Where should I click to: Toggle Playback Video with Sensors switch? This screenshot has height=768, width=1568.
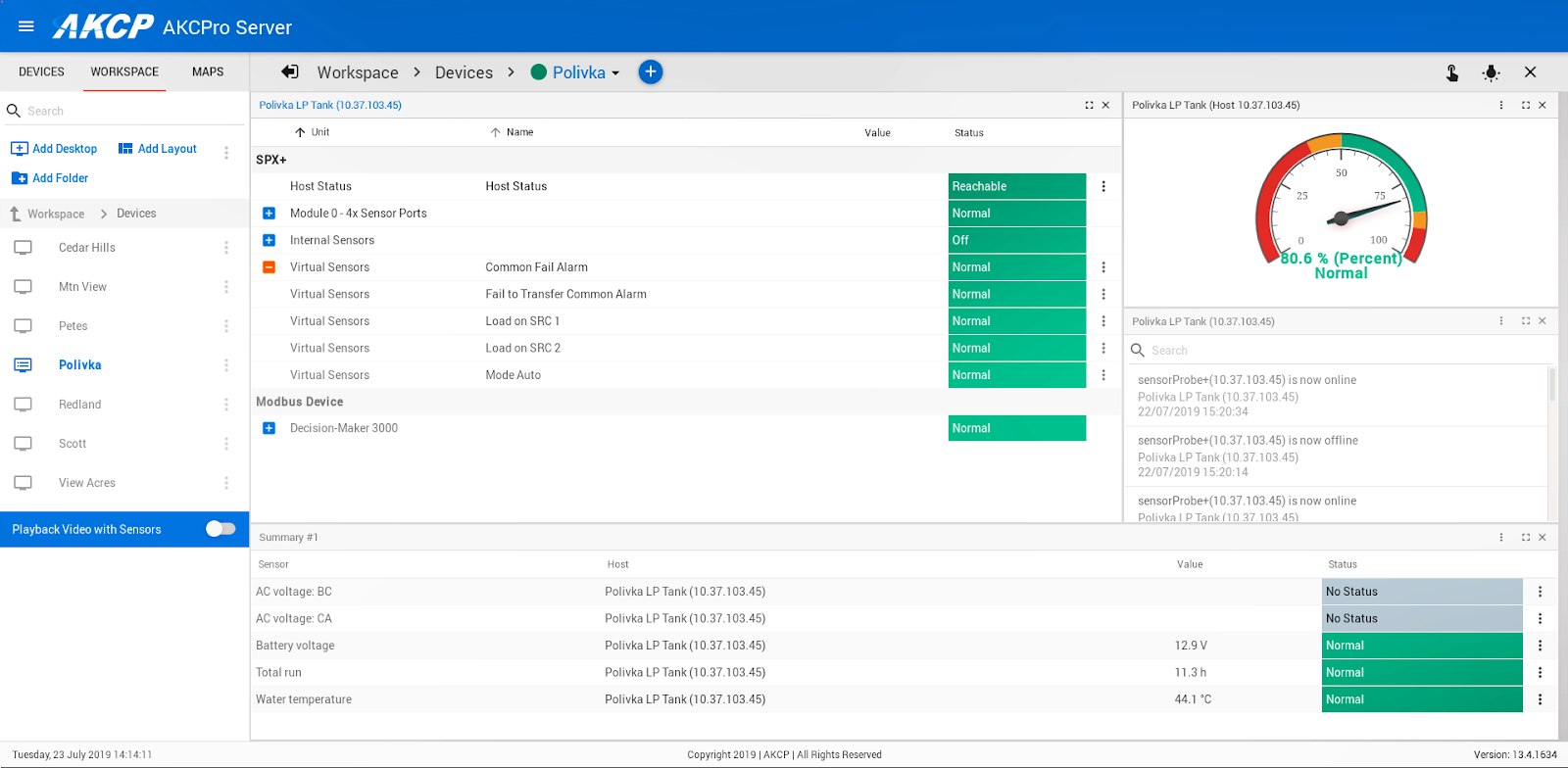[x=220, y=529]
